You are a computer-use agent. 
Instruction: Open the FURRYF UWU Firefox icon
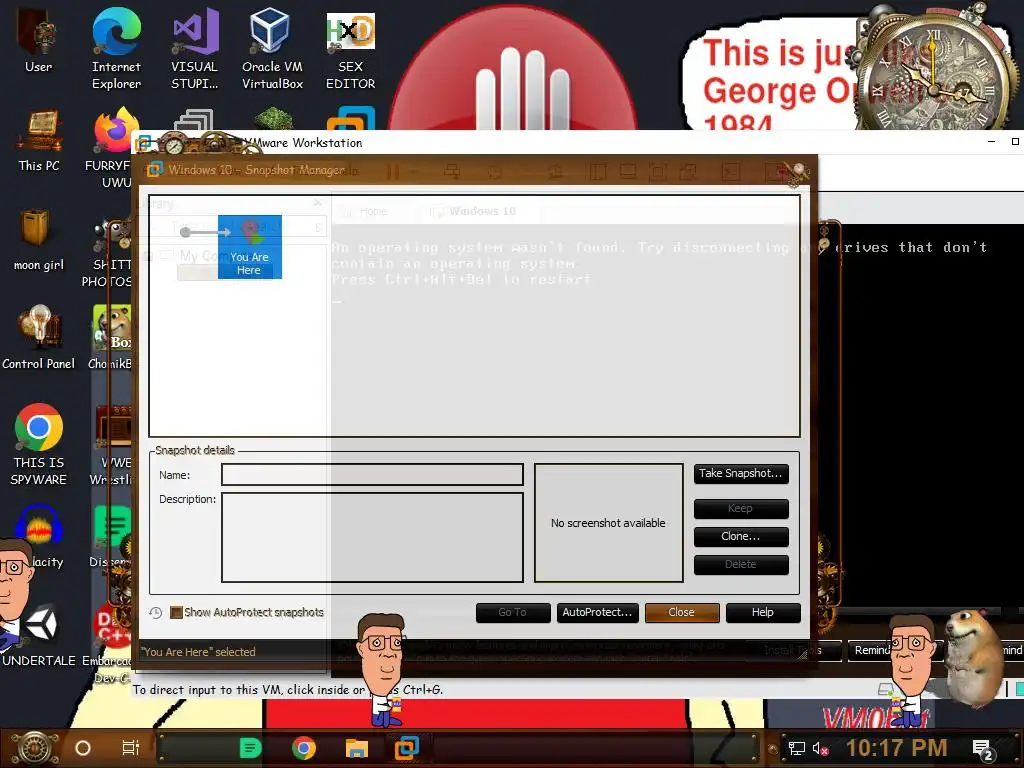click(111, 149)
